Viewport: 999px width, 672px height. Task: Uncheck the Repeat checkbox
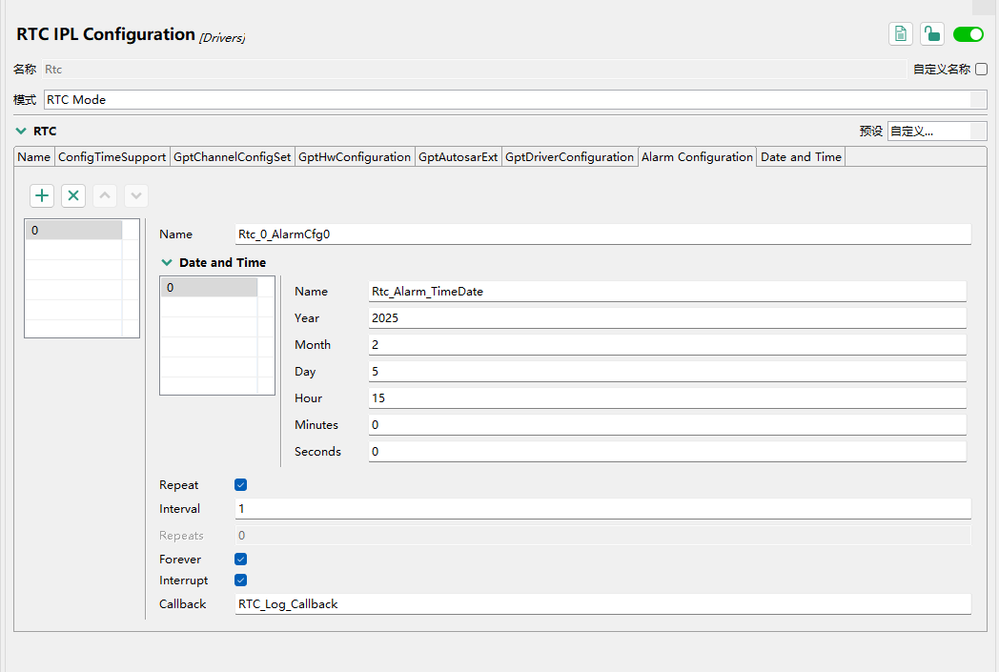tap(241, 485)
